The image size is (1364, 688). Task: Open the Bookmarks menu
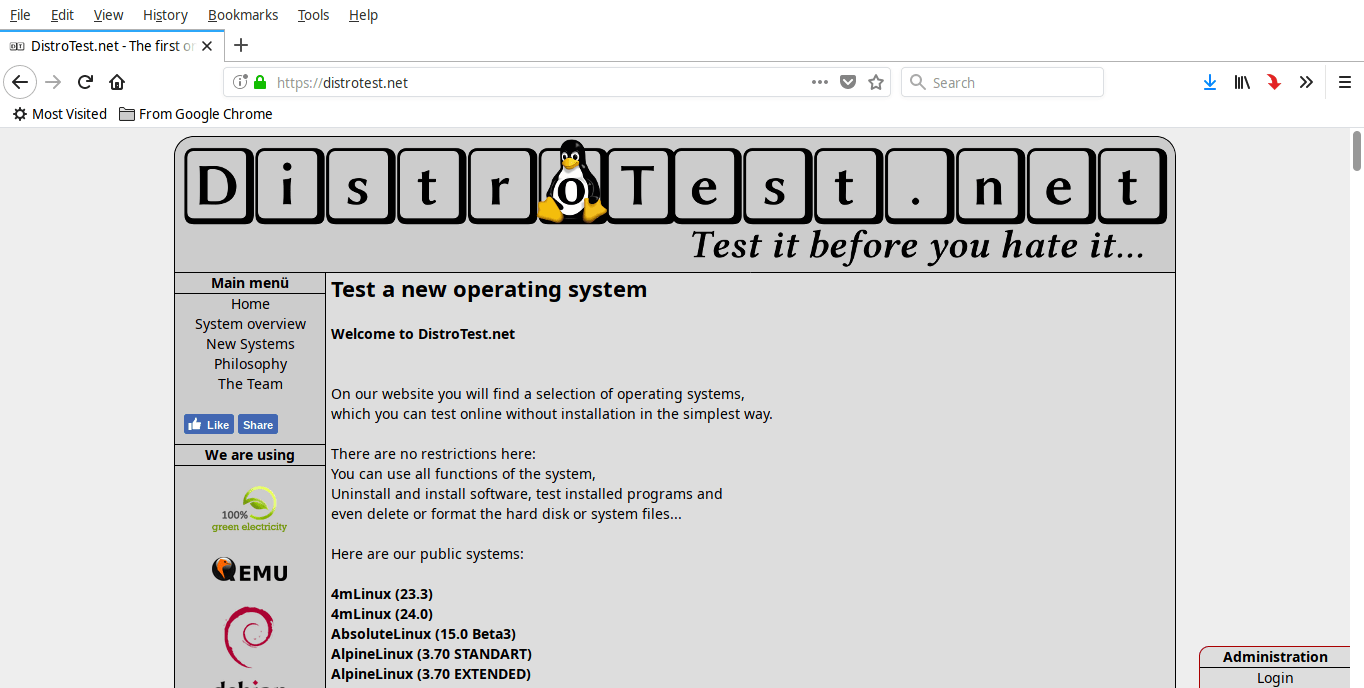243,14
